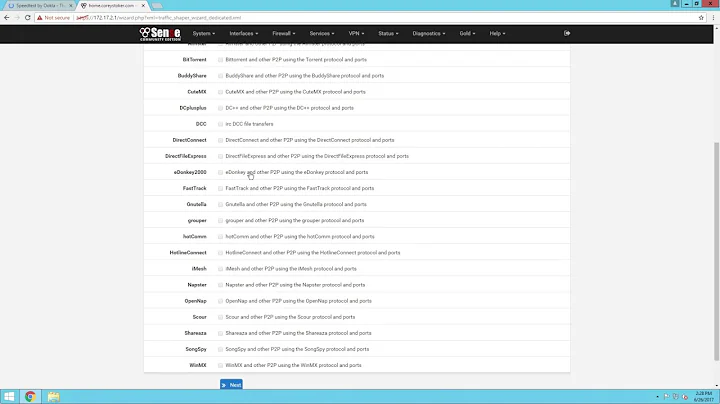Open Windows Start button

(x=9, y=396)
